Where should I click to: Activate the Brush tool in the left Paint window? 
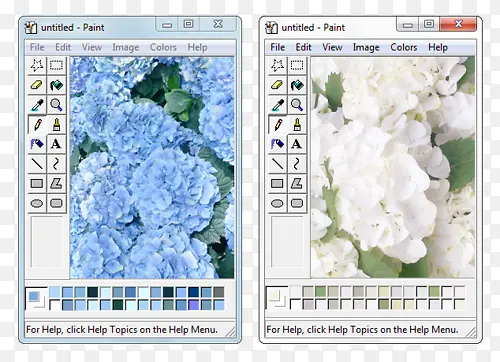coord(56,125)
